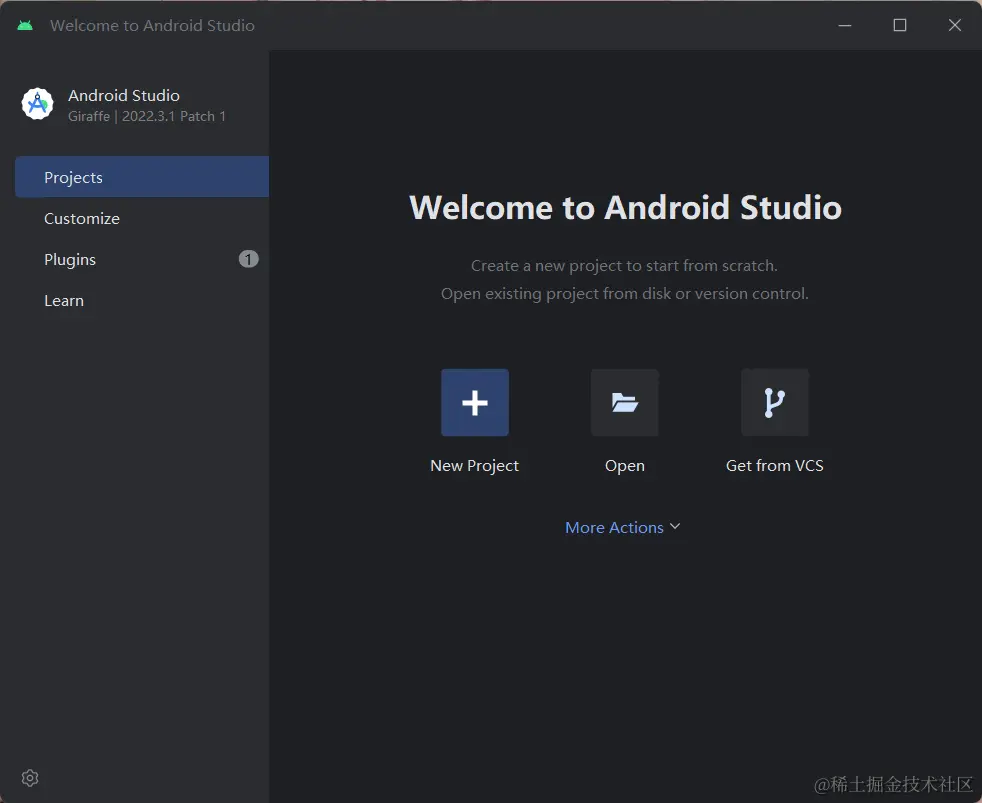Click the green Android icon in title bar

(25, 26)
